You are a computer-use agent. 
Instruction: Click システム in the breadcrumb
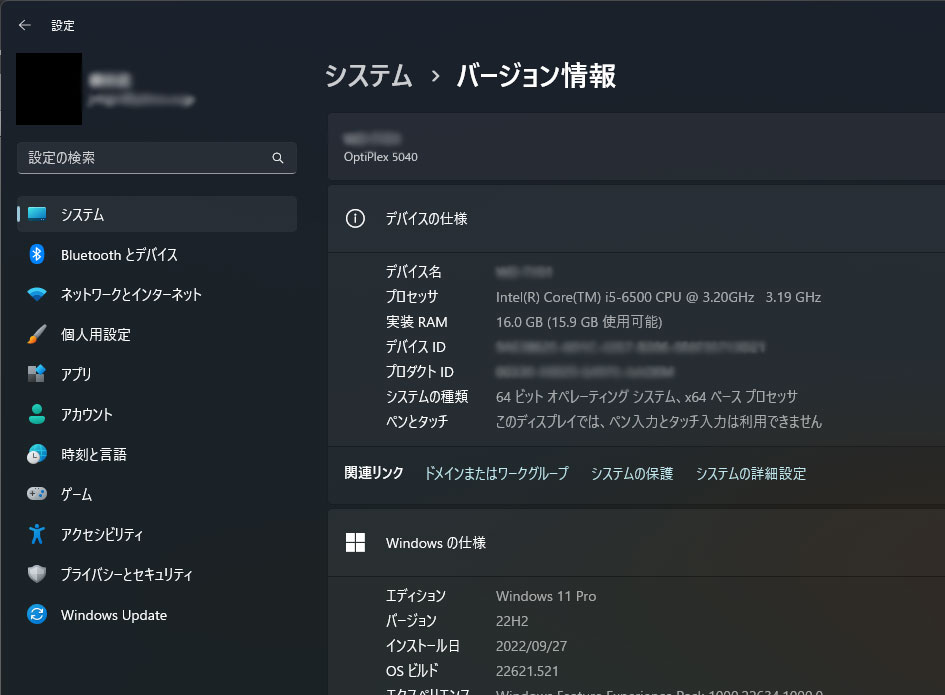tap(368, 76)
